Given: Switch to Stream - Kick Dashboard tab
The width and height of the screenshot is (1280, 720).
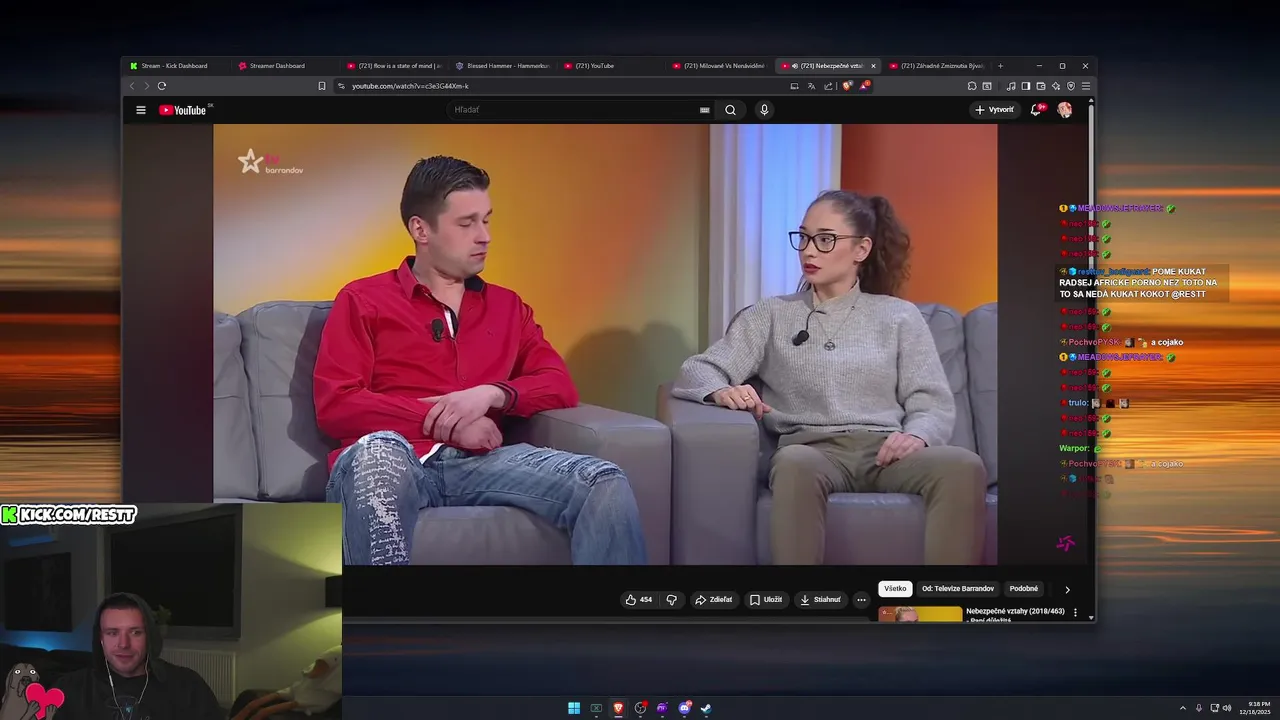Looking at the screenshot, I should 174,66.
